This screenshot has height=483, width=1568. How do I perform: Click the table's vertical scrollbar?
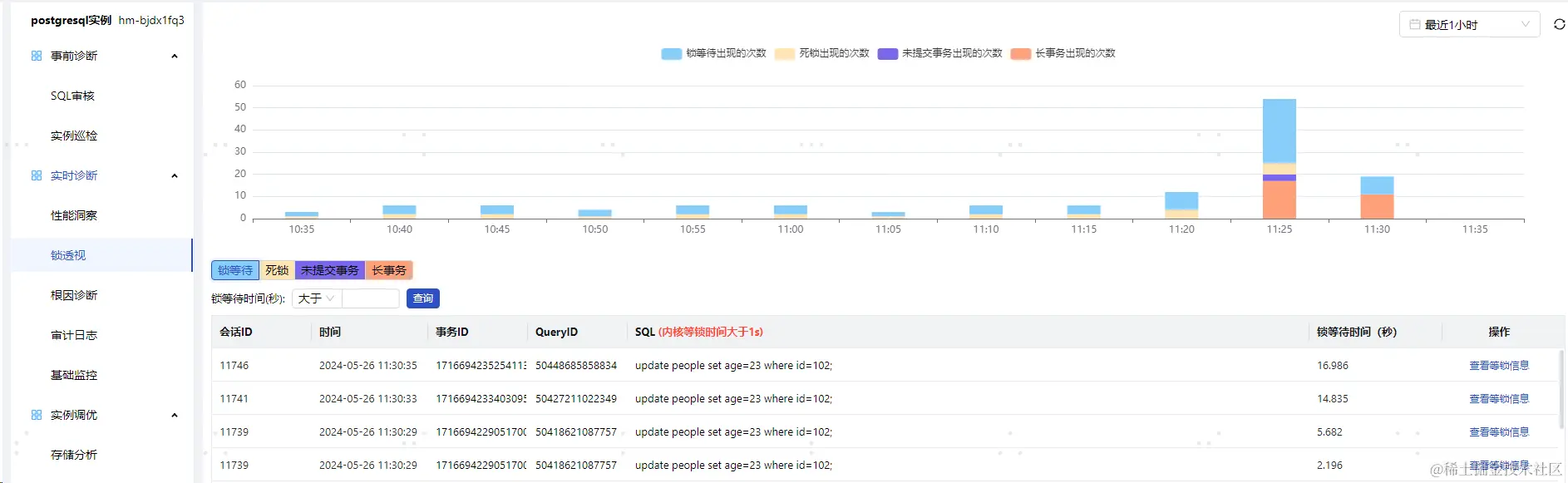[x=1561, y=389]
